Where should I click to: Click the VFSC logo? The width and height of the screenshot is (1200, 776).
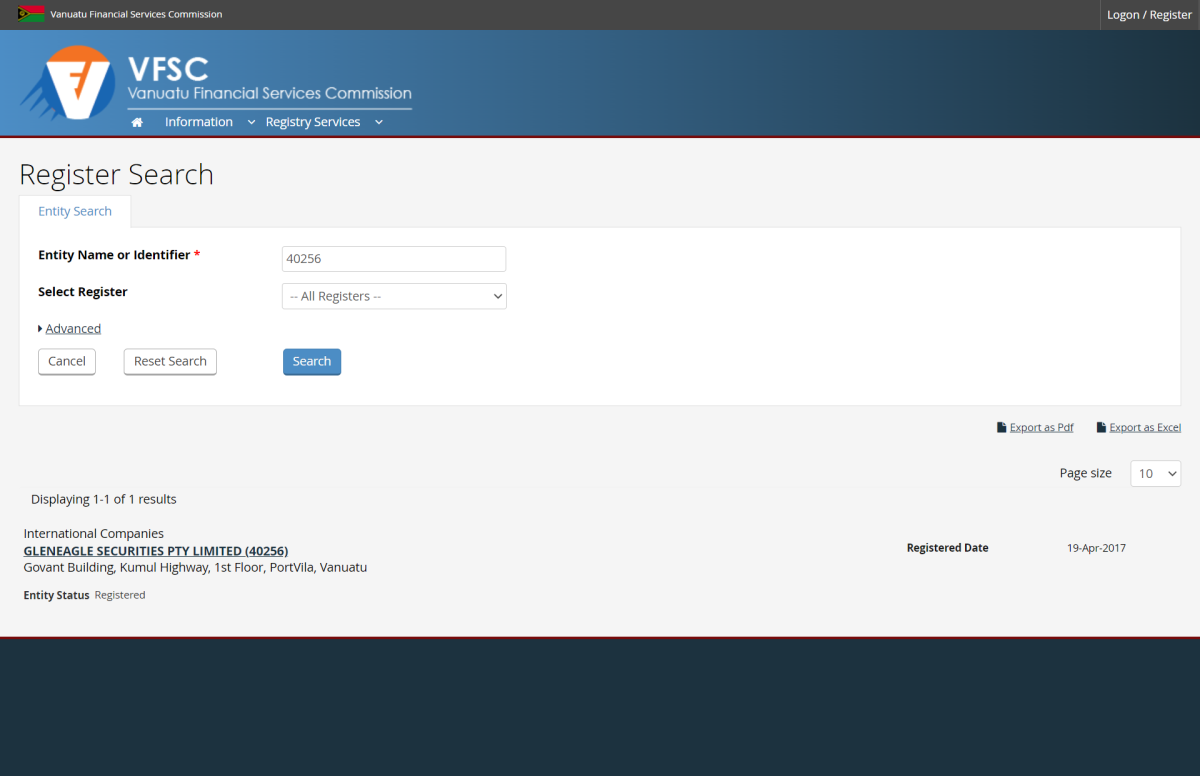coord(68,83)
